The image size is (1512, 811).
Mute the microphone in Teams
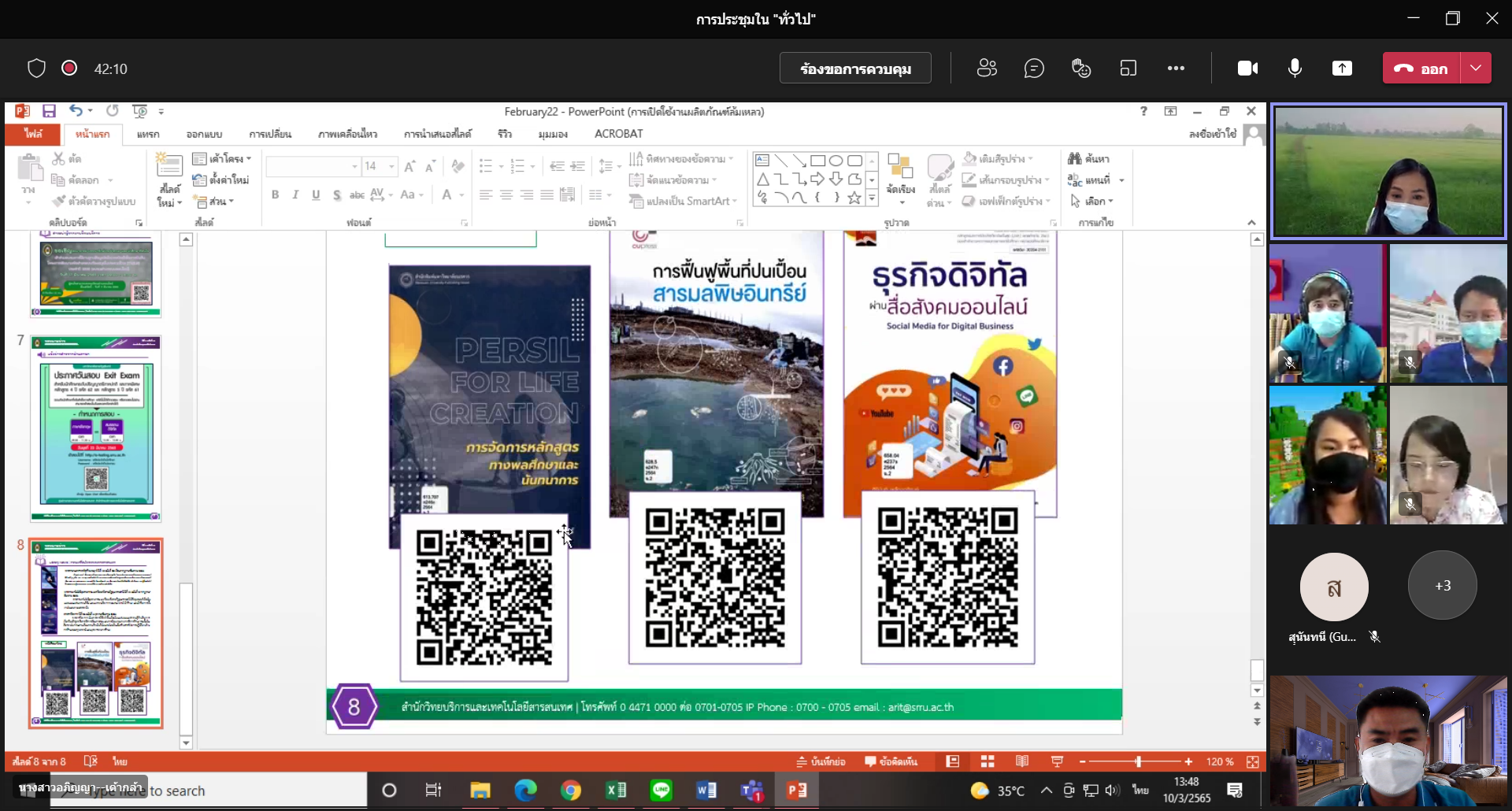tap(1295, 69)
